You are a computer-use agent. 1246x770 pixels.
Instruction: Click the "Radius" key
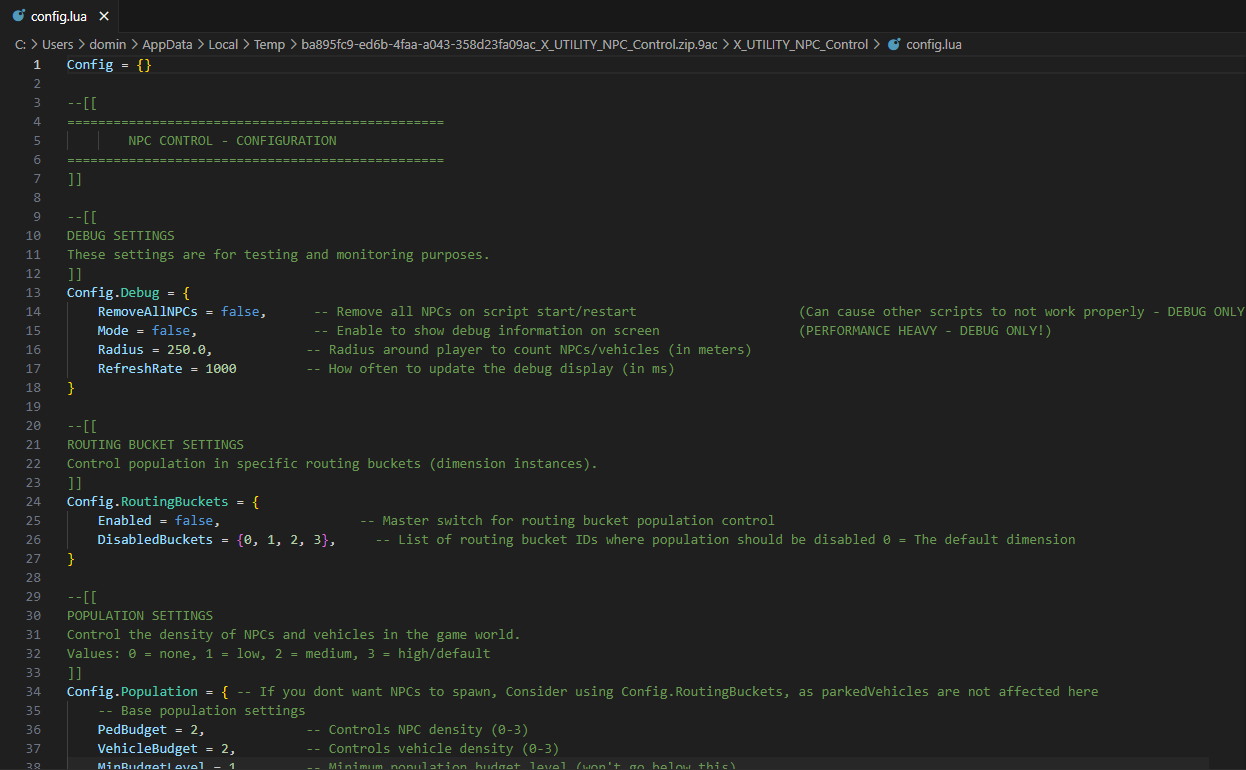coord(121,350)
